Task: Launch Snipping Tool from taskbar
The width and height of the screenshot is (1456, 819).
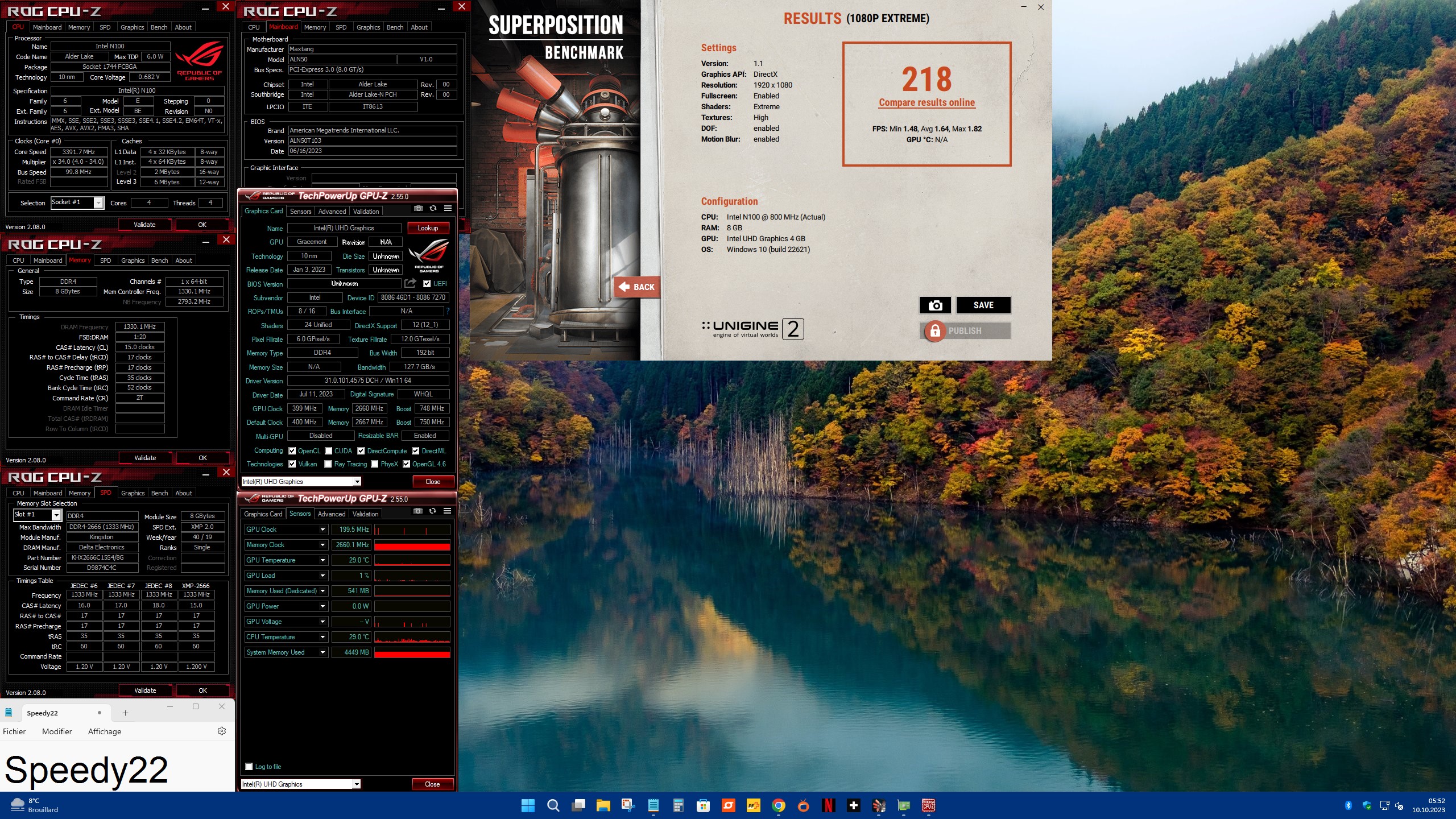Action: tap(628, 805)
